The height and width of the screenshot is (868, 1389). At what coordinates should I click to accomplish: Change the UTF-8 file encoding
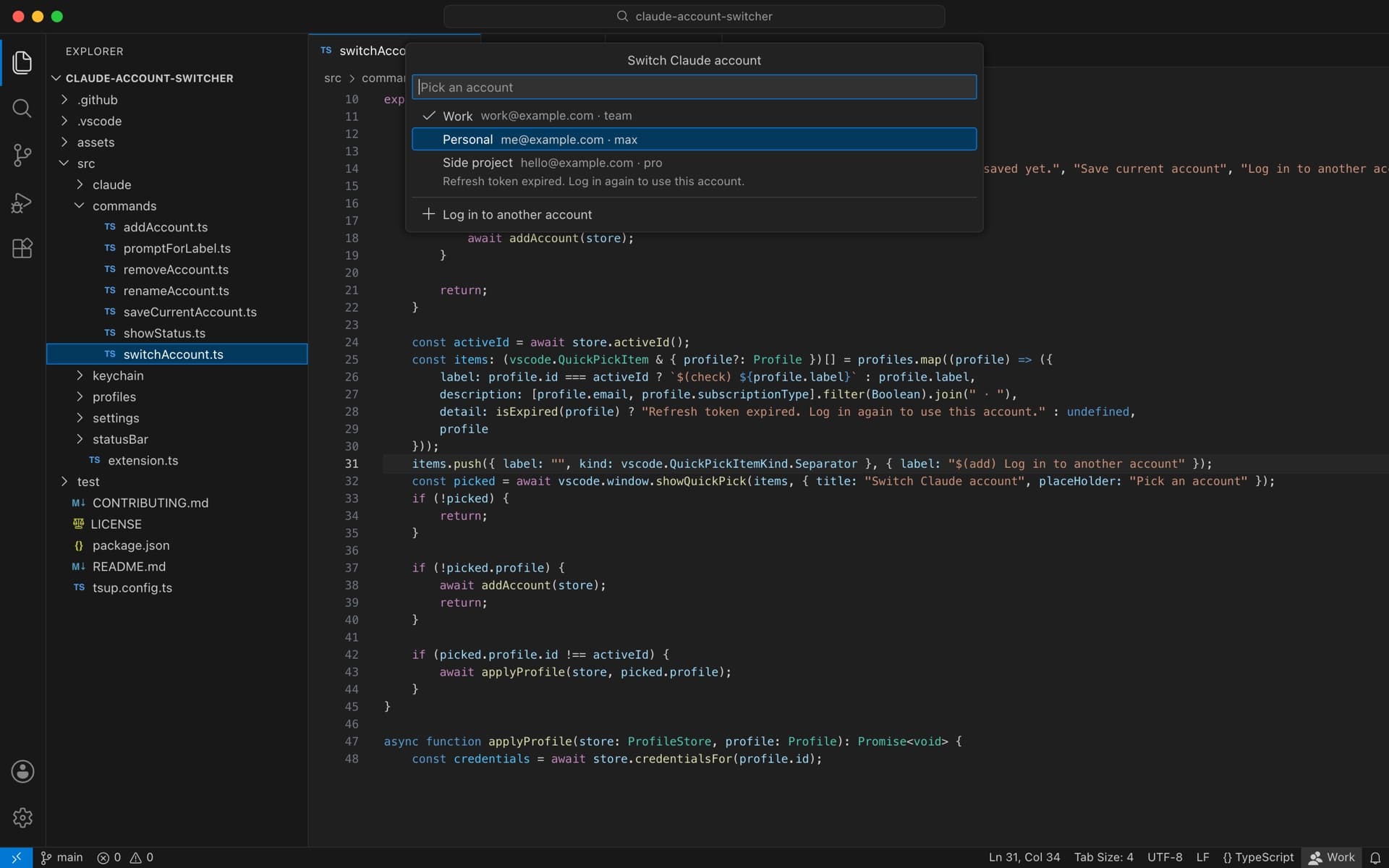tap(1165, 857)
